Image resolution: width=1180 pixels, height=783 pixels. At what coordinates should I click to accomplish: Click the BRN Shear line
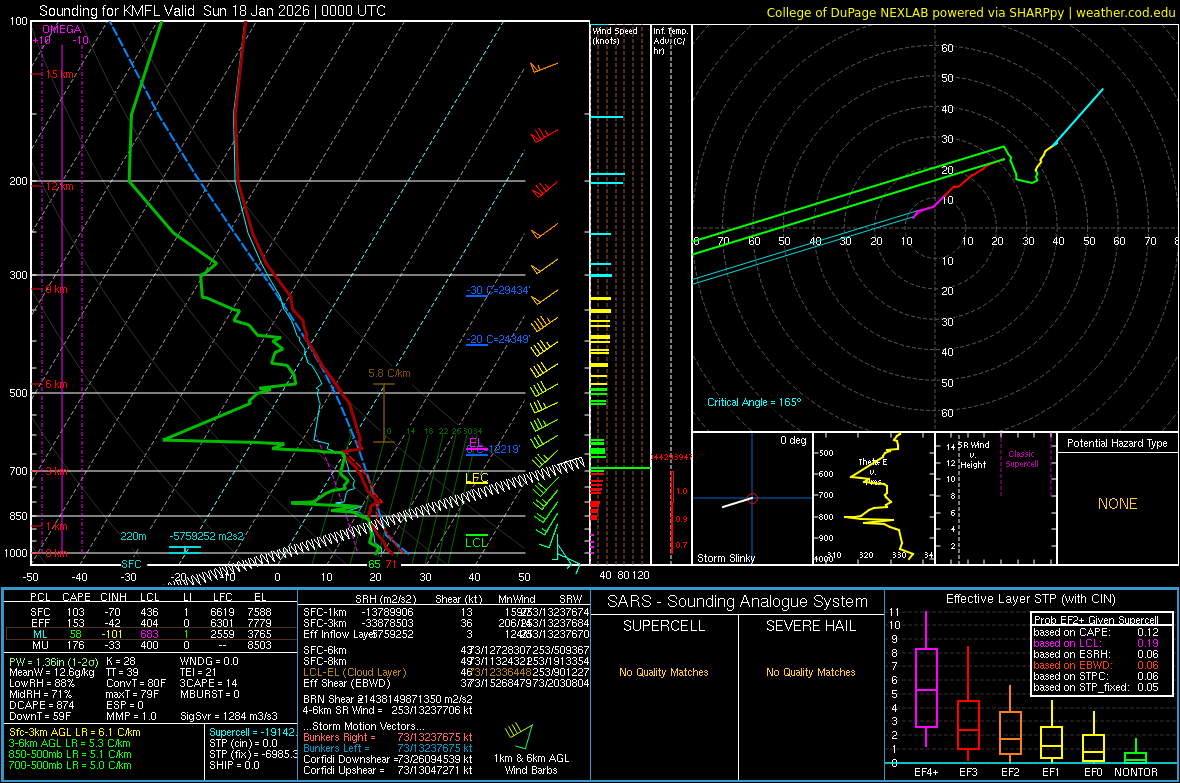[388, 699]
